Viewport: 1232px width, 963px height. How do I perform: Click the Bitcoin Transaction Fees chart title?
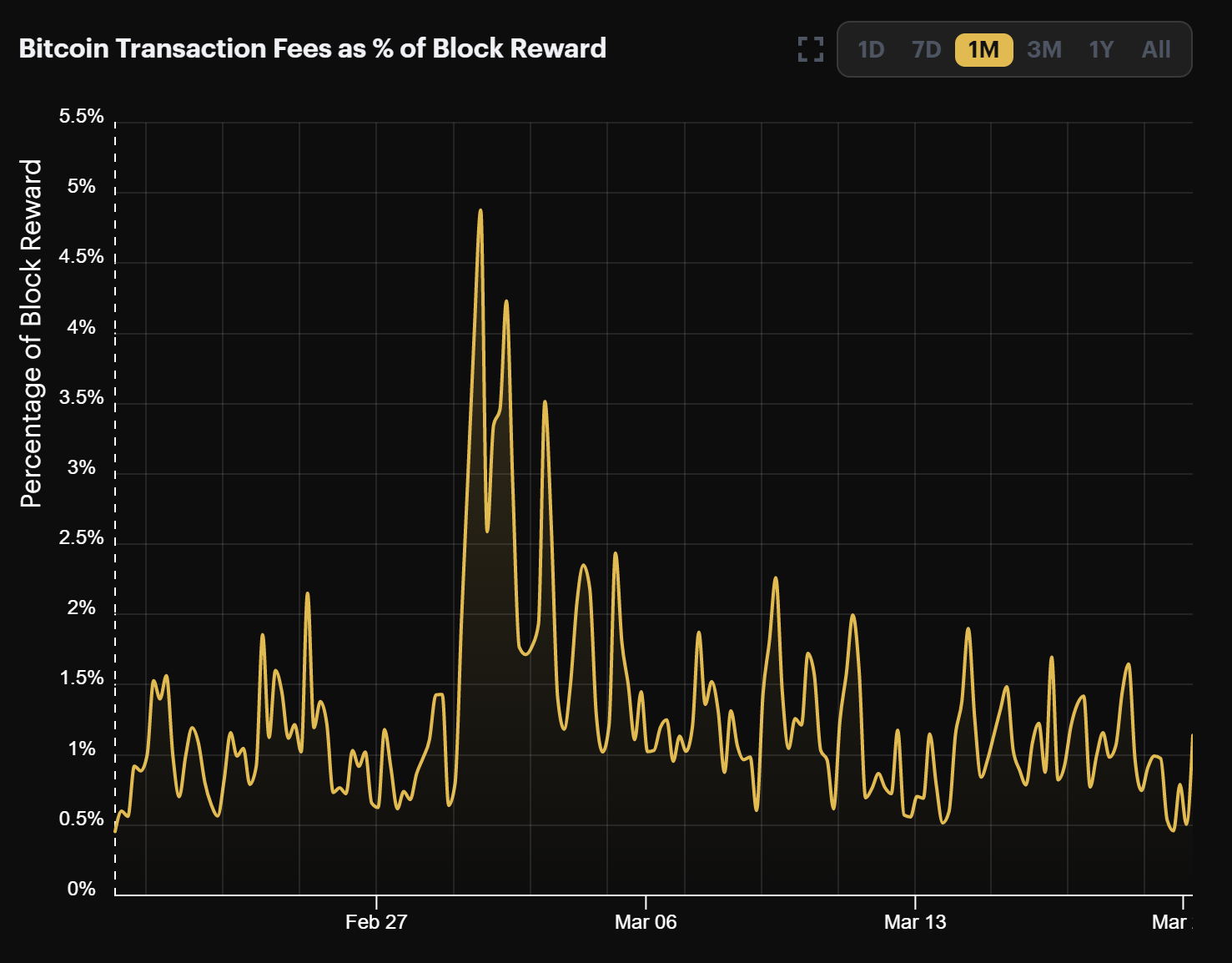coord(311,48)
